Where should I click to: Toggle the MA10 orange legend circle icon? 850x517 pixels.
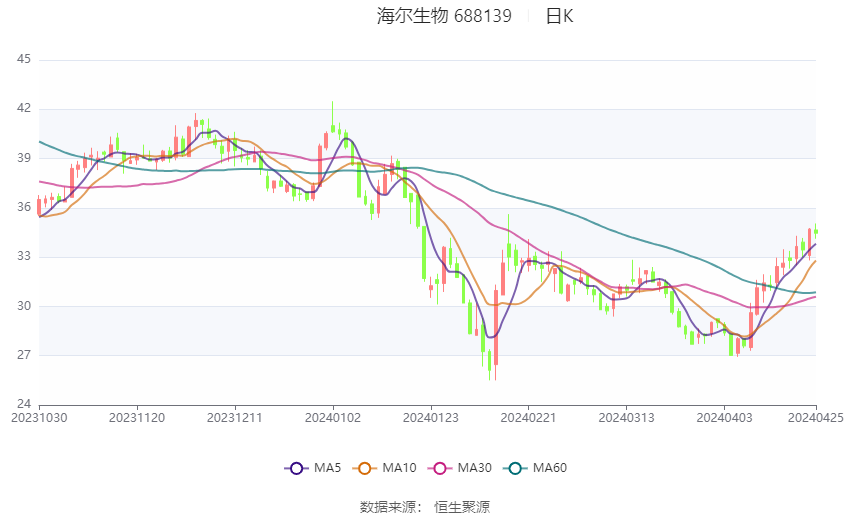click(364, 468)
